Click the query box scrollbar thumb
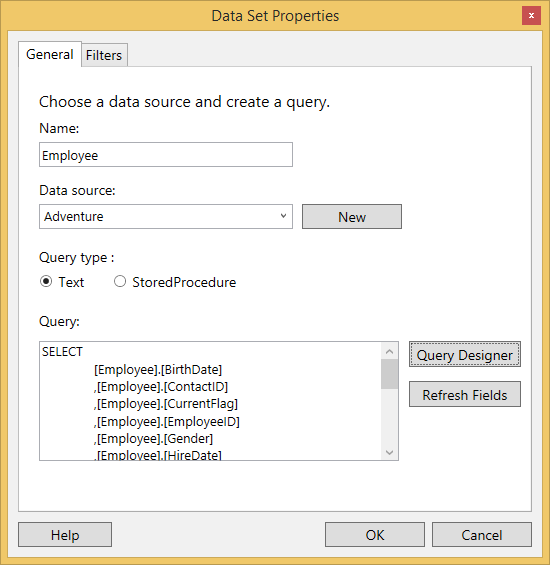The width and height of the screenshot is (550, 565). (389, 374)
